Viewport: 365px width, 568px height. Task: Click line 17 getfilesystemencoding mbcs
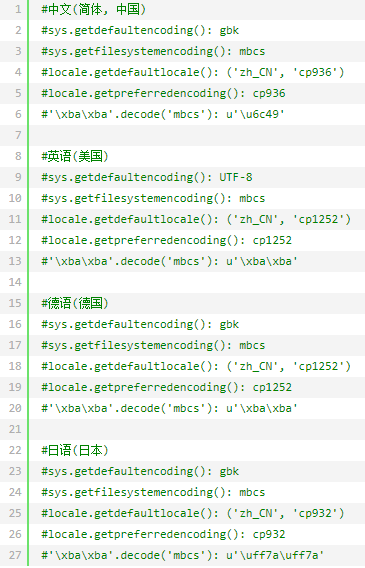tap(153, 345)
